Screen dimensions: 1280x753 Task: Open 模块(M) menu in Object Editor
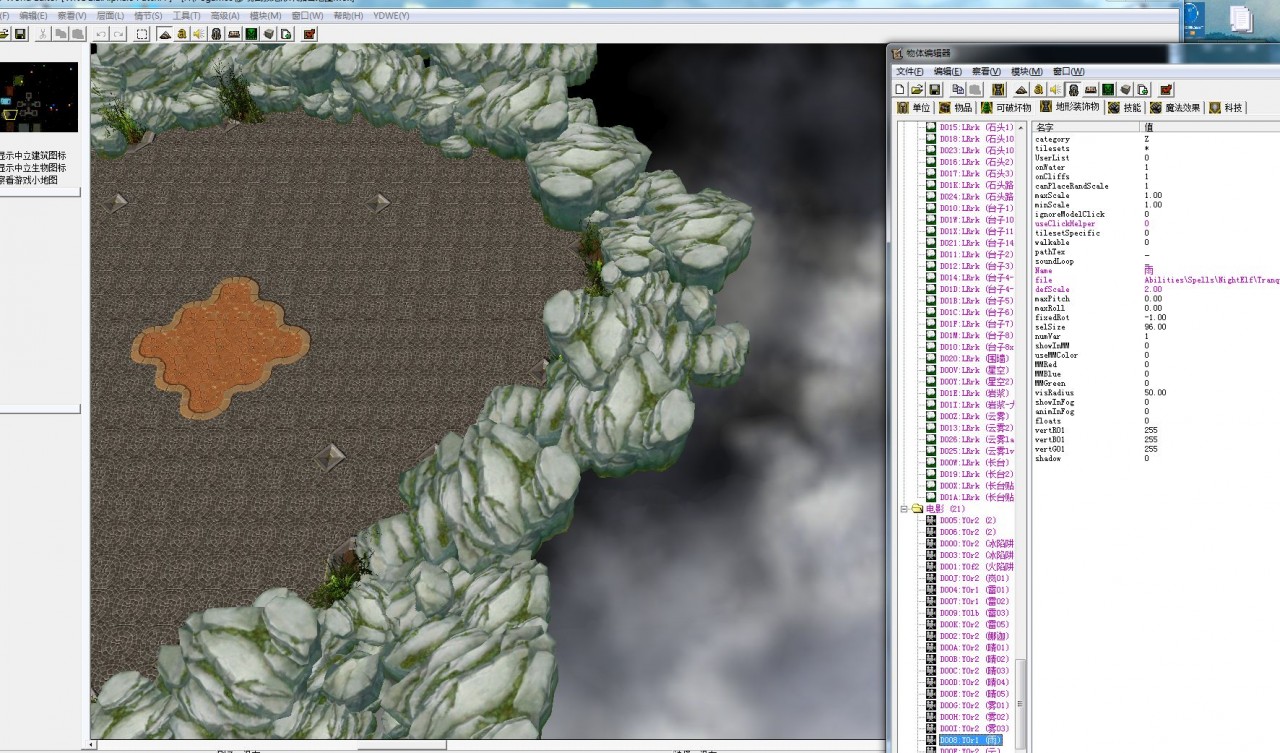pyautogui.click(x=1026, y=72)
